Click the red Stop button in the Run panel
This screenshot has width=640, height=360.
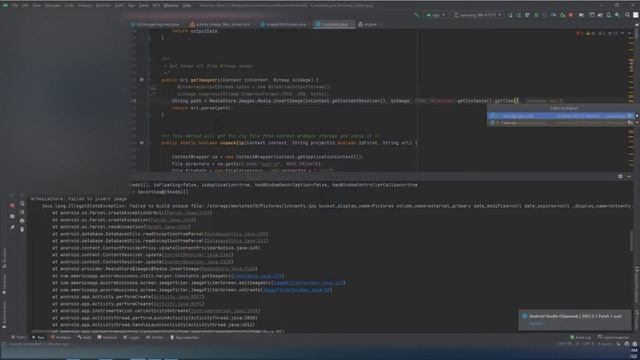tap(12, 205)
